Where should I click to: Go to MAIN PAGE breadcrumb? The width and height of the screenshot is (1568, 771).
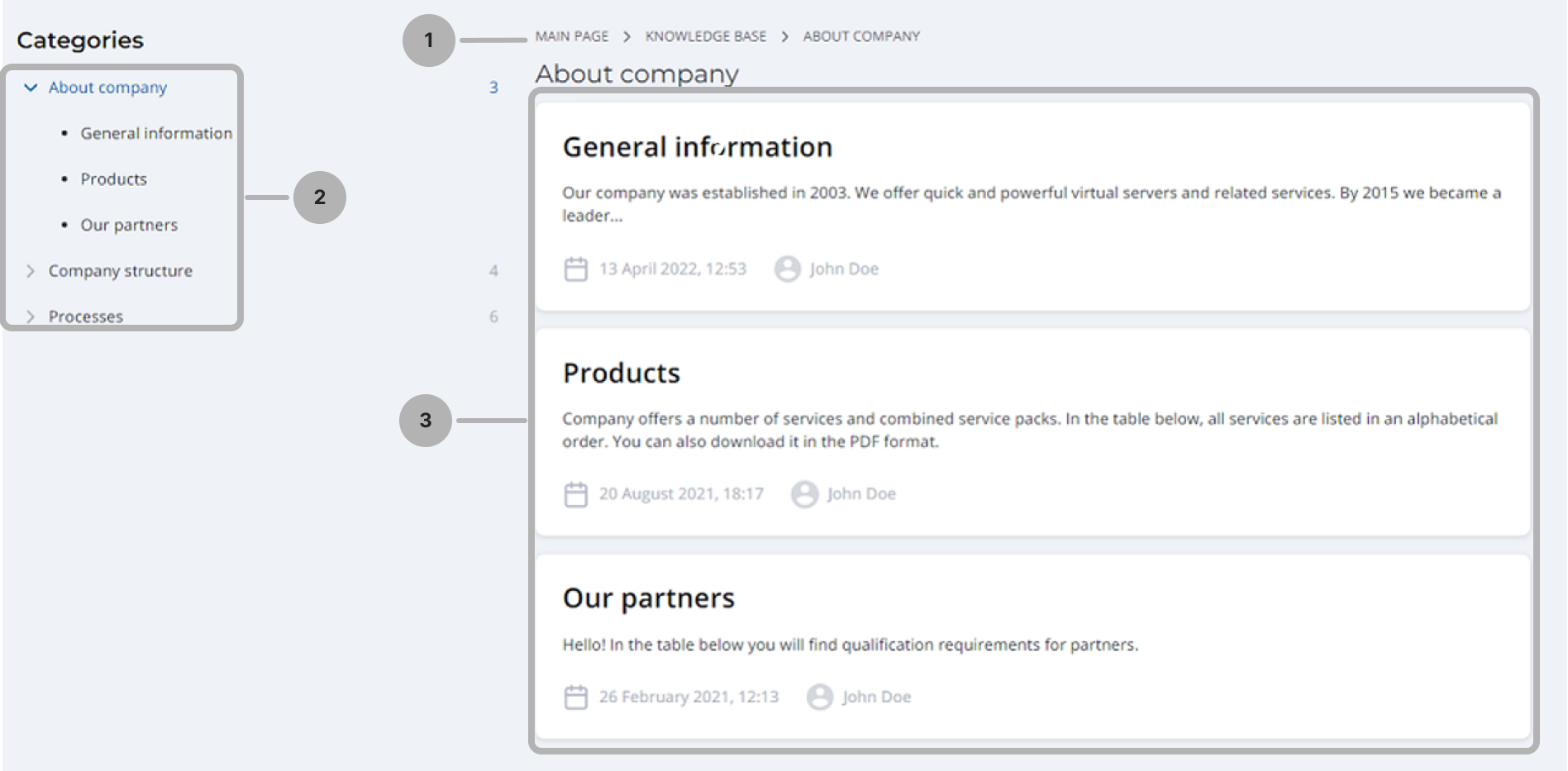point(571,36)
